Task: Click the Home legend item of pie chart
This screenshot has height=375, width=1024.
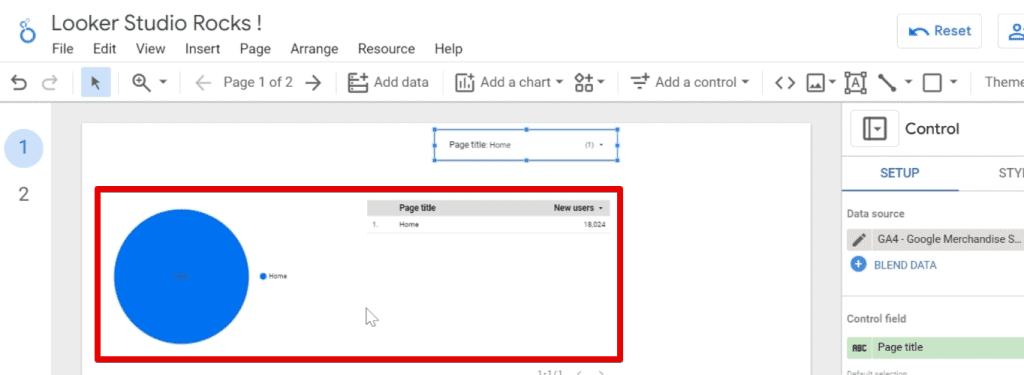Action: (x=274, y=276)
